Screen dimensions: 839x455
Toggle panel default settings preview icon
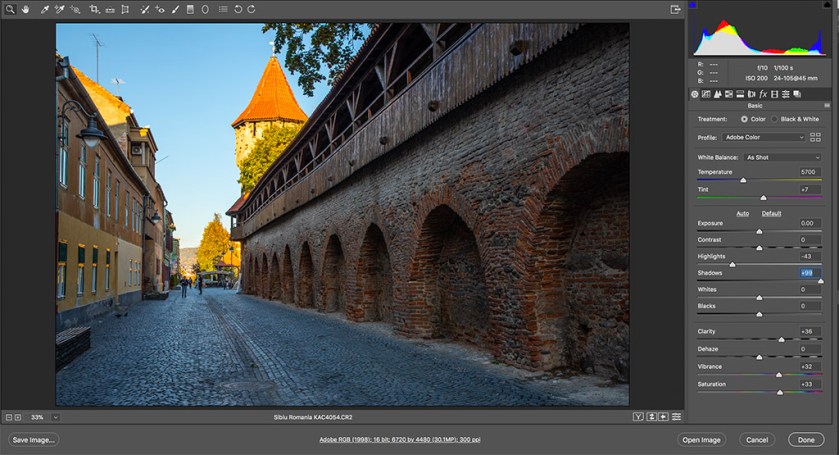pyautogui.click(x=677, y=417)
